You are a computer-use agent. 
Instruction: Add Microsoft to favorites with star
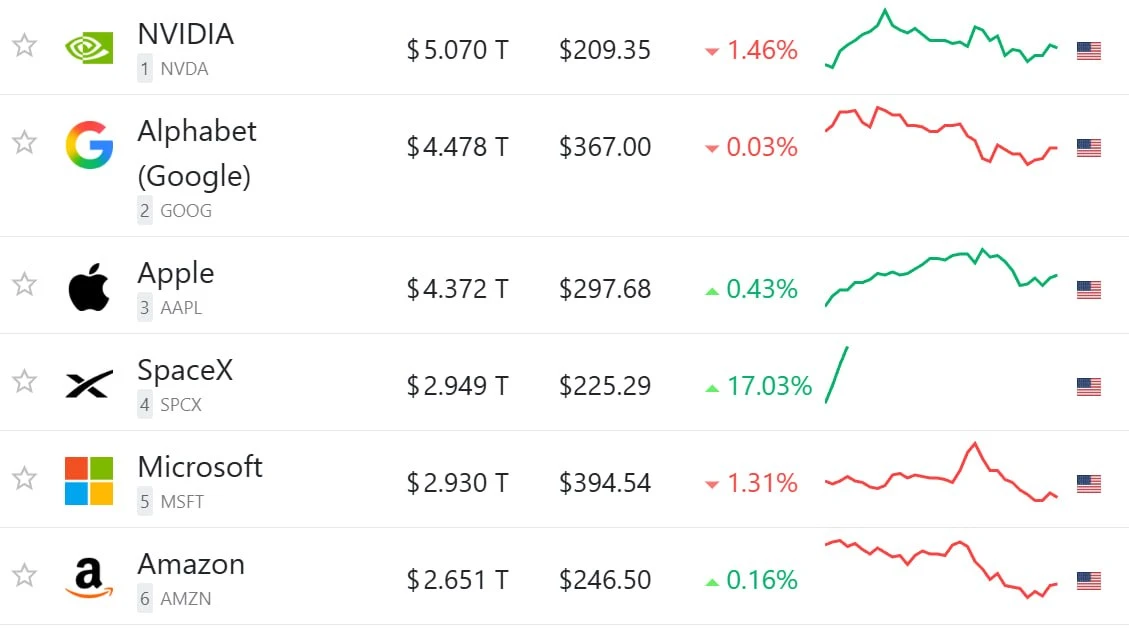tap(24, 478)
